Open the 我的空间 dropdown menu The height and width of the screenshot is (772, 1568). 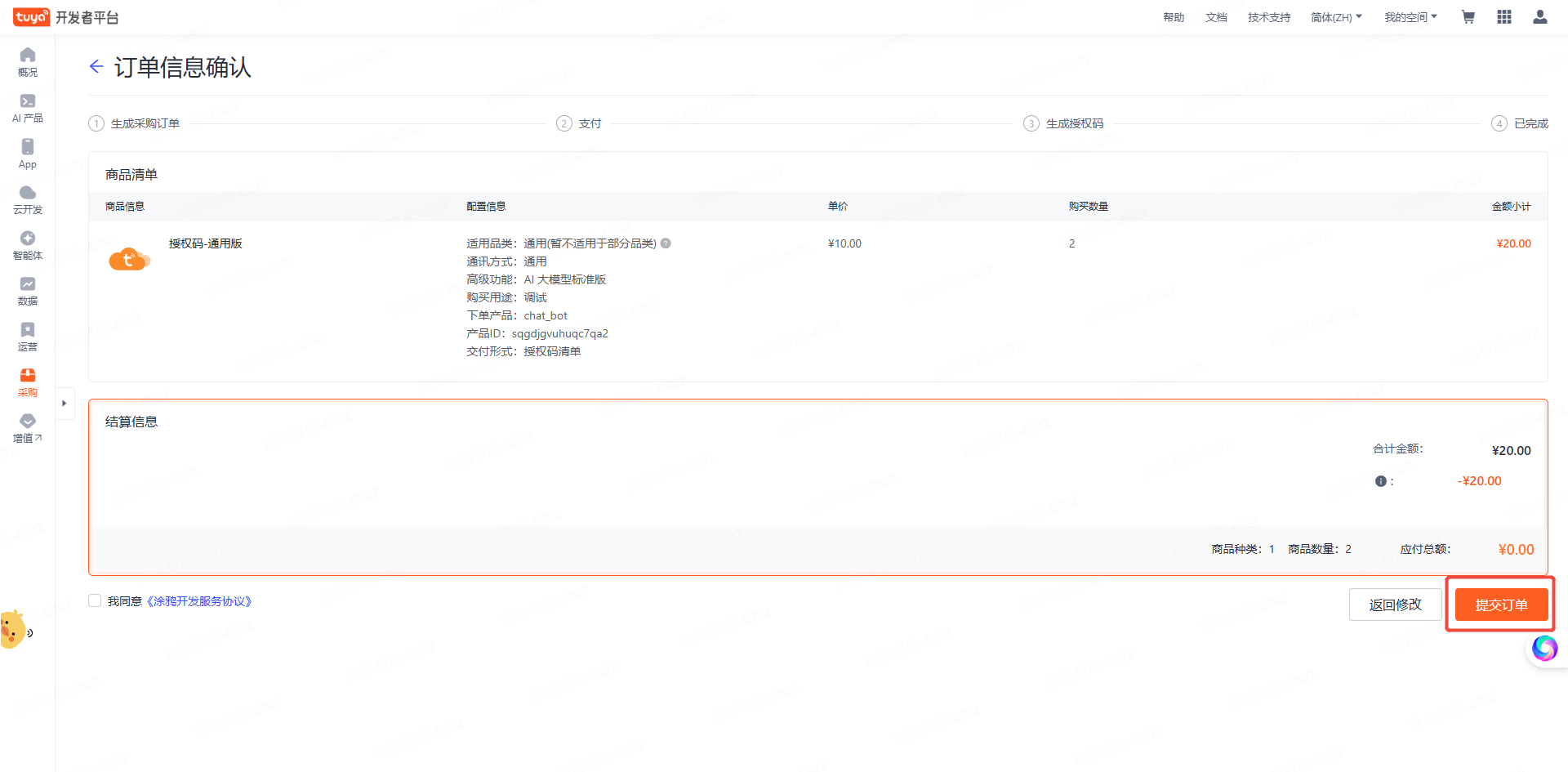[x=1410, y=17]
